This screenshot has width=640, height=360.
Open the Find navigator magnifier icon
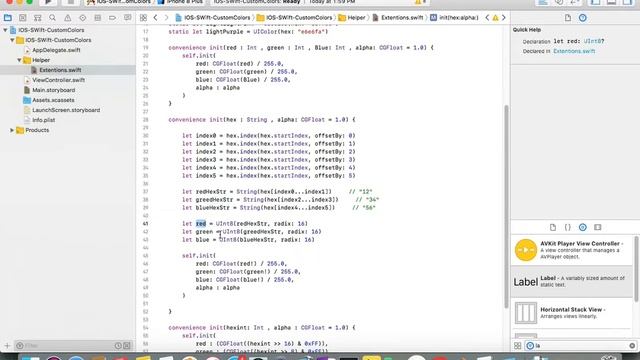pyautogui.click(x=52, y=18)
